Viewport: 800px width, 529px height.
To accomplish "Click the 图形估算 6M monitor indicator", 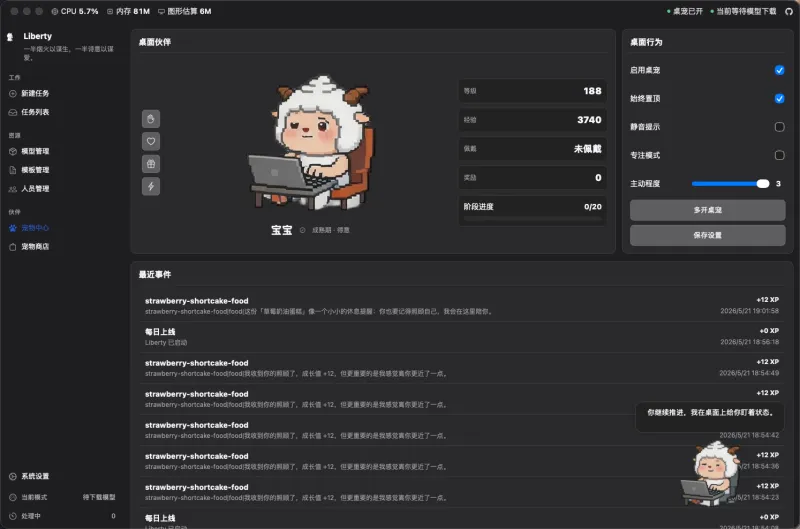I will (184, 11).
